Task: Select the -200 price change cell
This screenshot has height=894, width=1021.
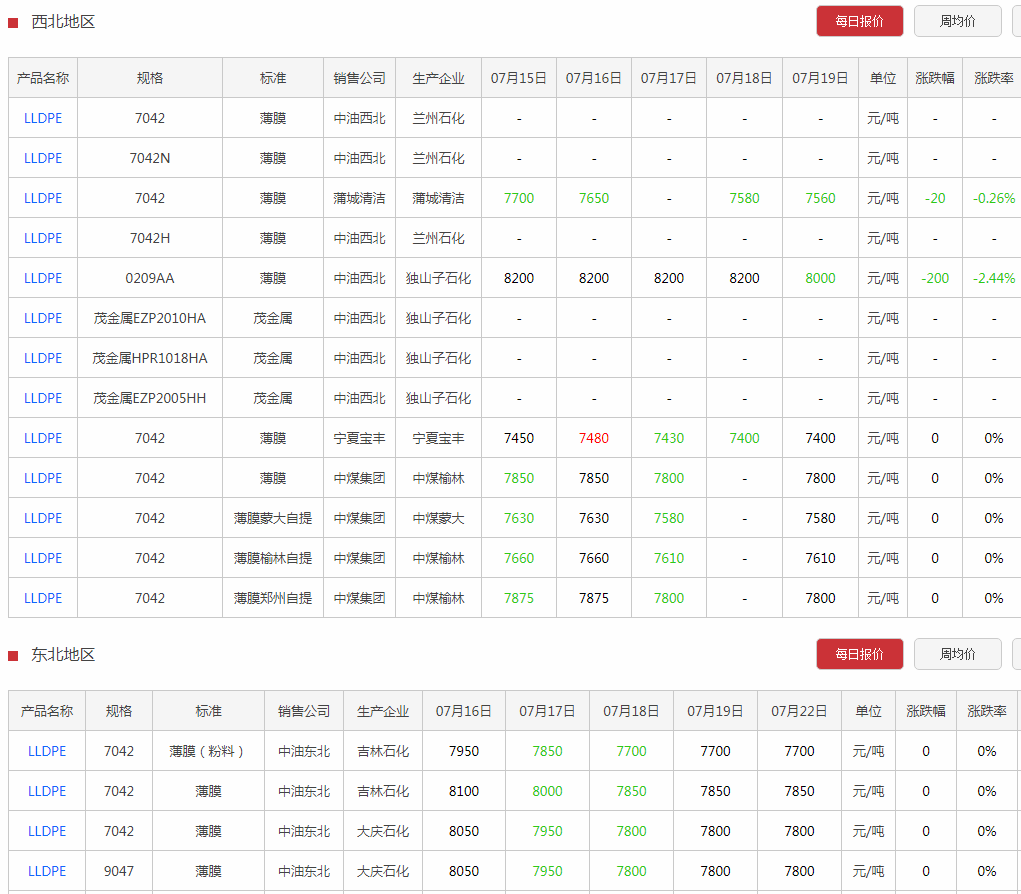Action: [935, 278]
